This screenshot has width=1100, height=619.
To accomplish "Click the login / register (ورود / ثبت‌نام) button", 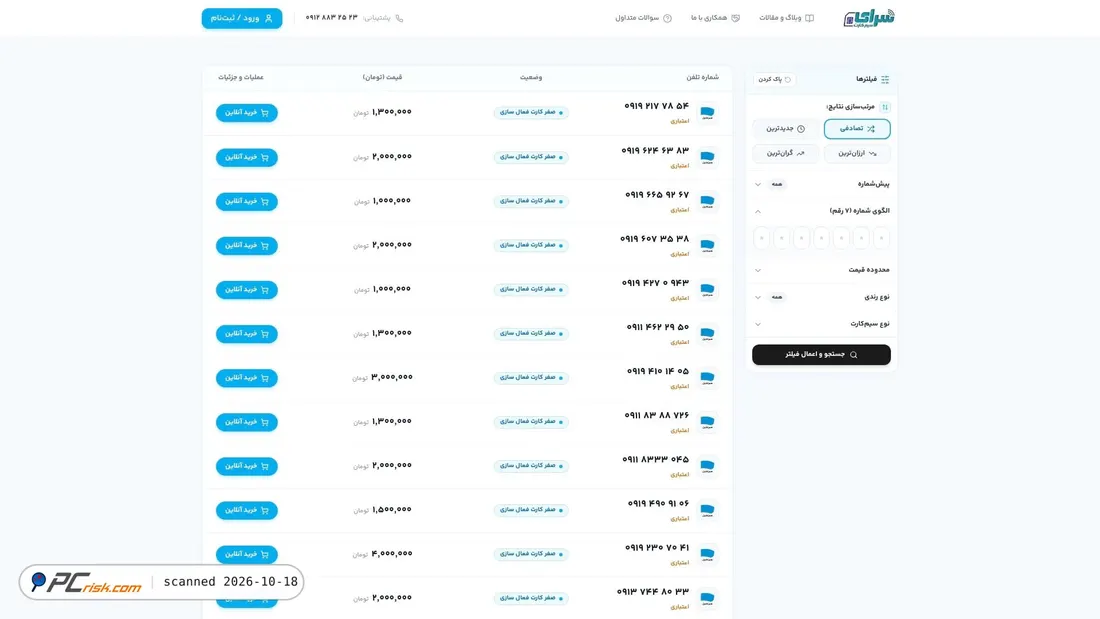I will tap(242, 18).
